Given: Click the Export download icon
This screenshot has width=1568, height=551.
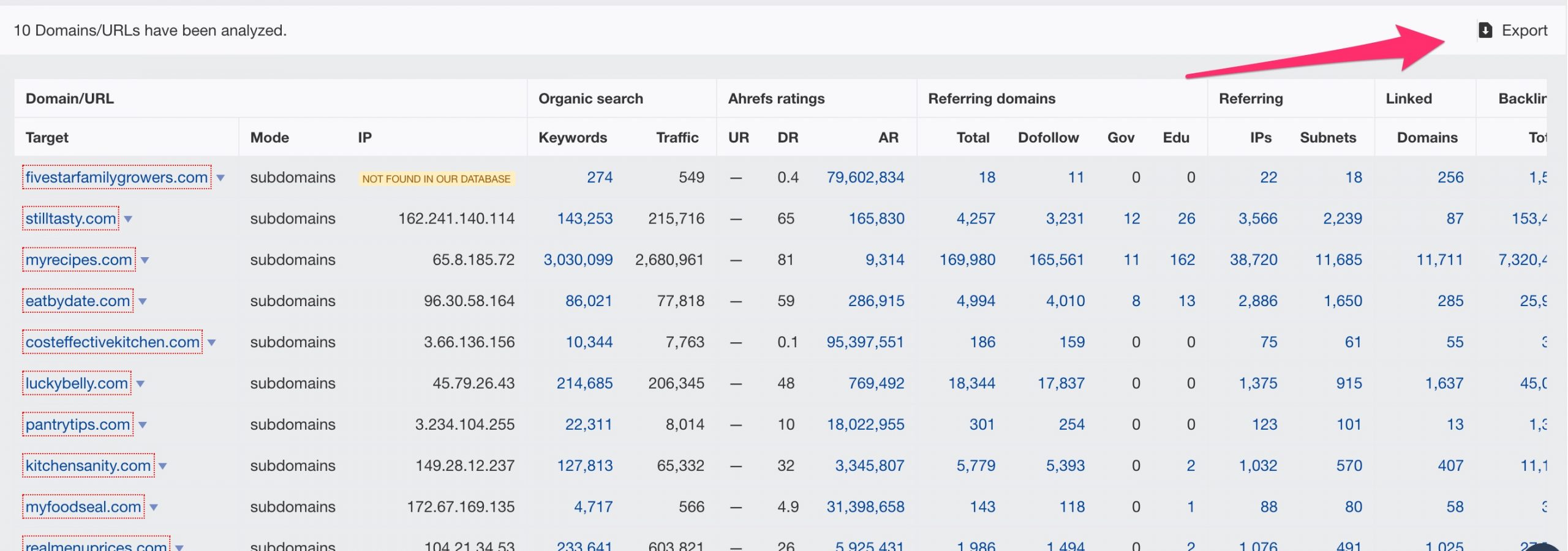Looking at the screenshot, I should coord(1485,30).
